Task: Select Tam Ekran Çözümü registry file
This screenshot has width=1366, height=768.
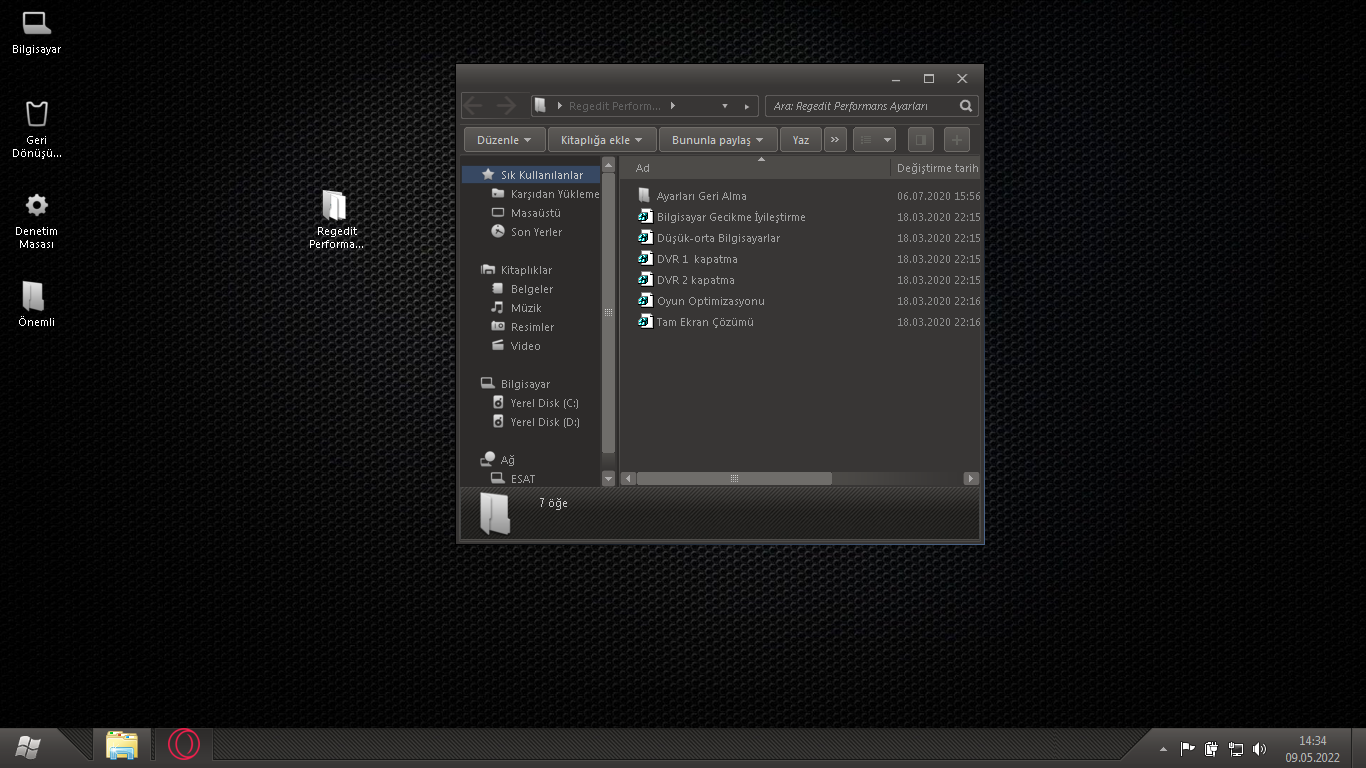Action: [696, 322]
